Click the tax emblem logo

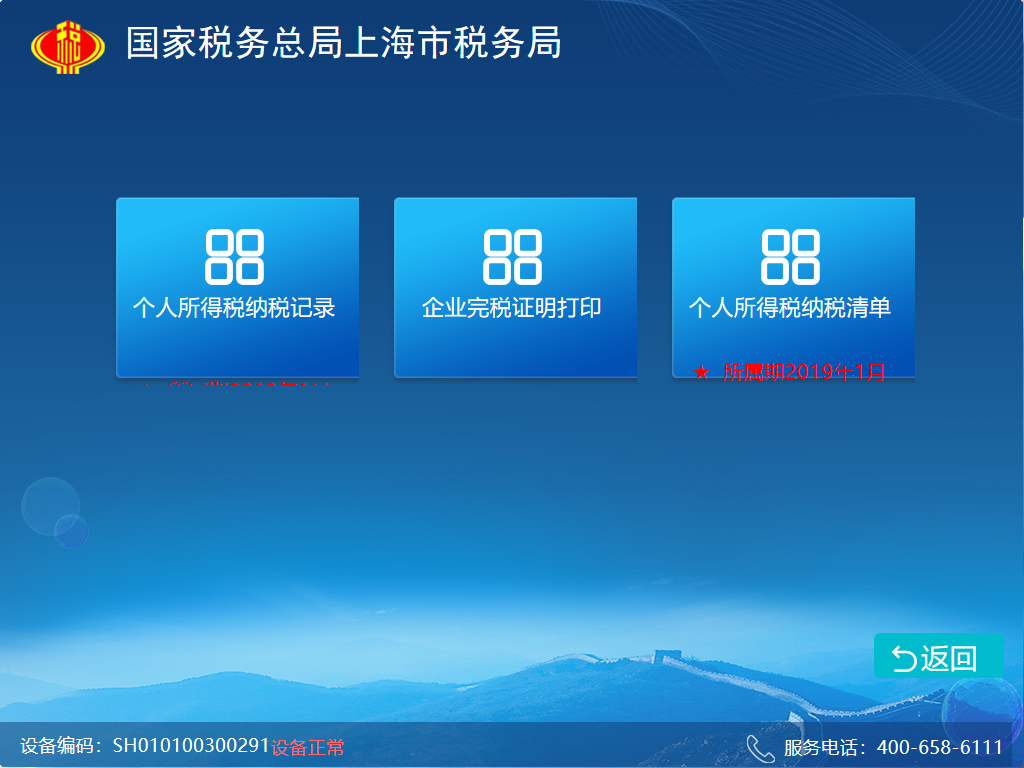click(x=67, y=46)
